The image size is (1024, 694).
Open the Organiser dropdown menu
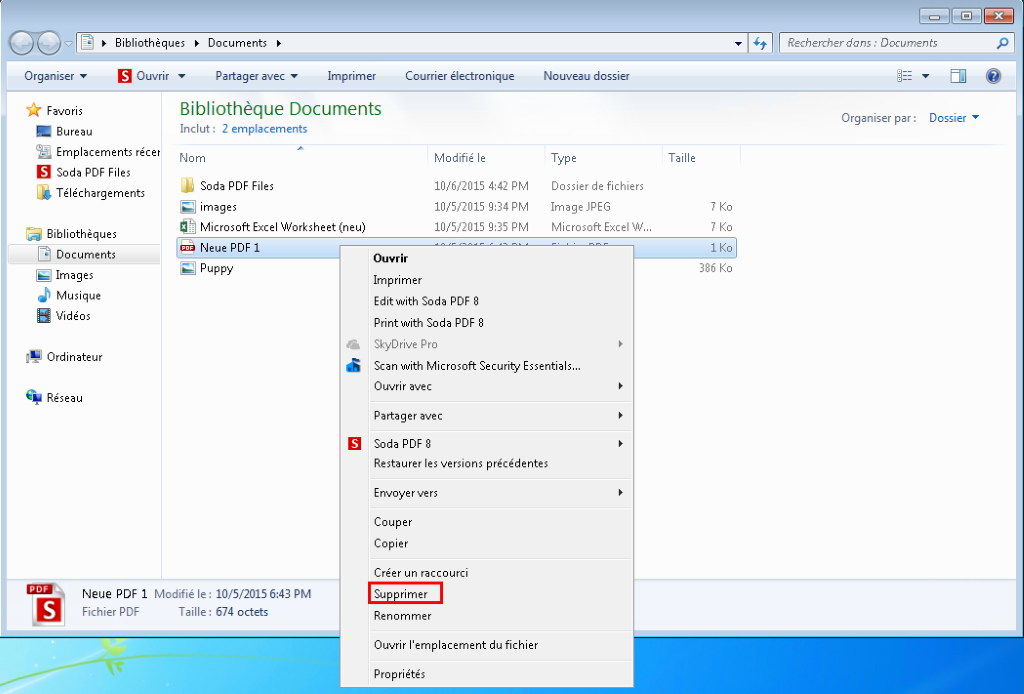56,76
